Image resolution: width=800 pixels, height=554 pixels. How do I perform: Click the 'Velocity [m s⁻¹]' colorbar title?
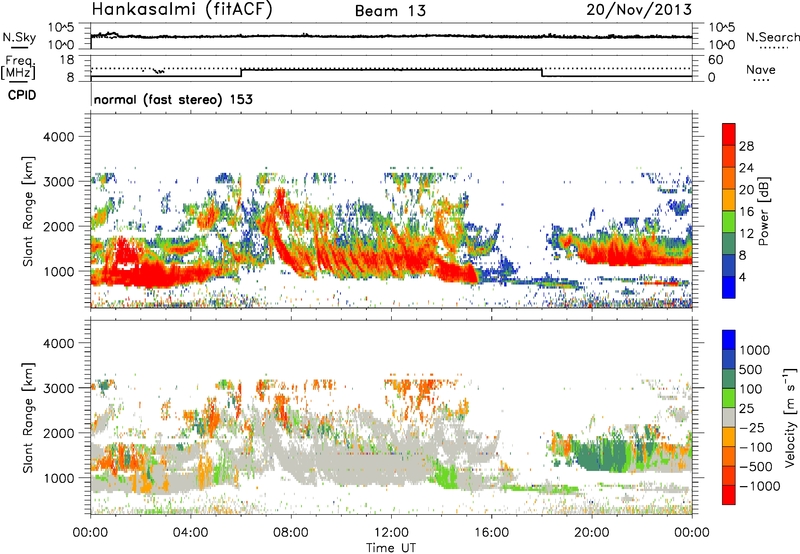[790, 417]
